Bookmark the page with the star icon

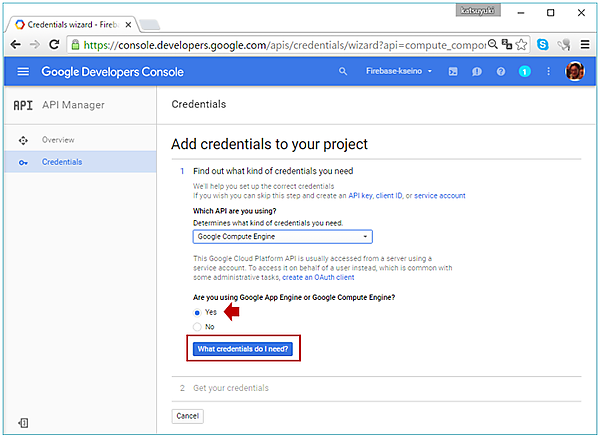coord(521,45)
